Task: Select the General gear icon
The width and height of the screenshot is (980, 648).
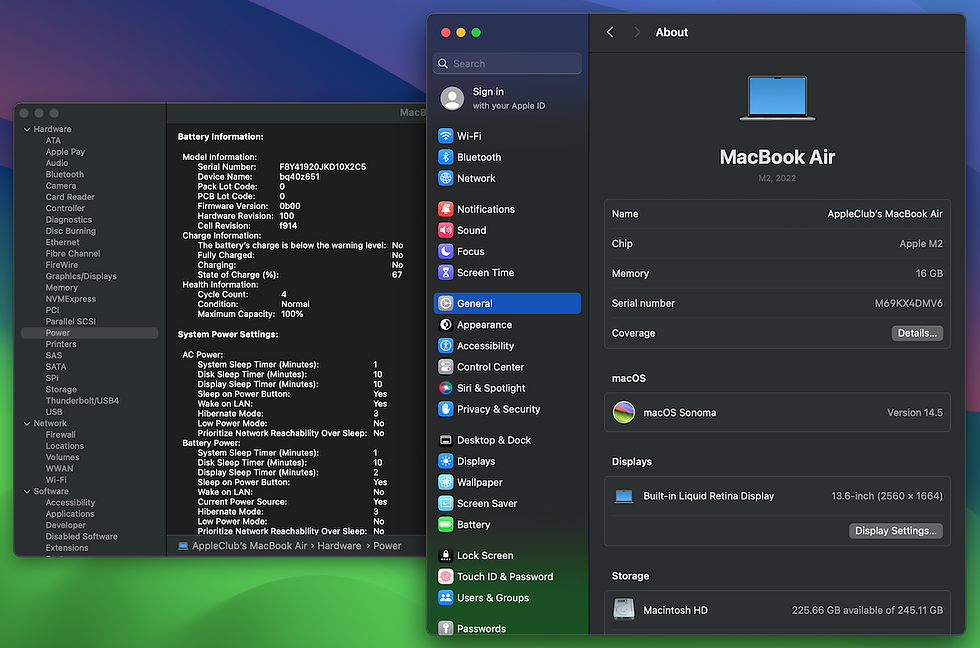Action: coord(445,303)
